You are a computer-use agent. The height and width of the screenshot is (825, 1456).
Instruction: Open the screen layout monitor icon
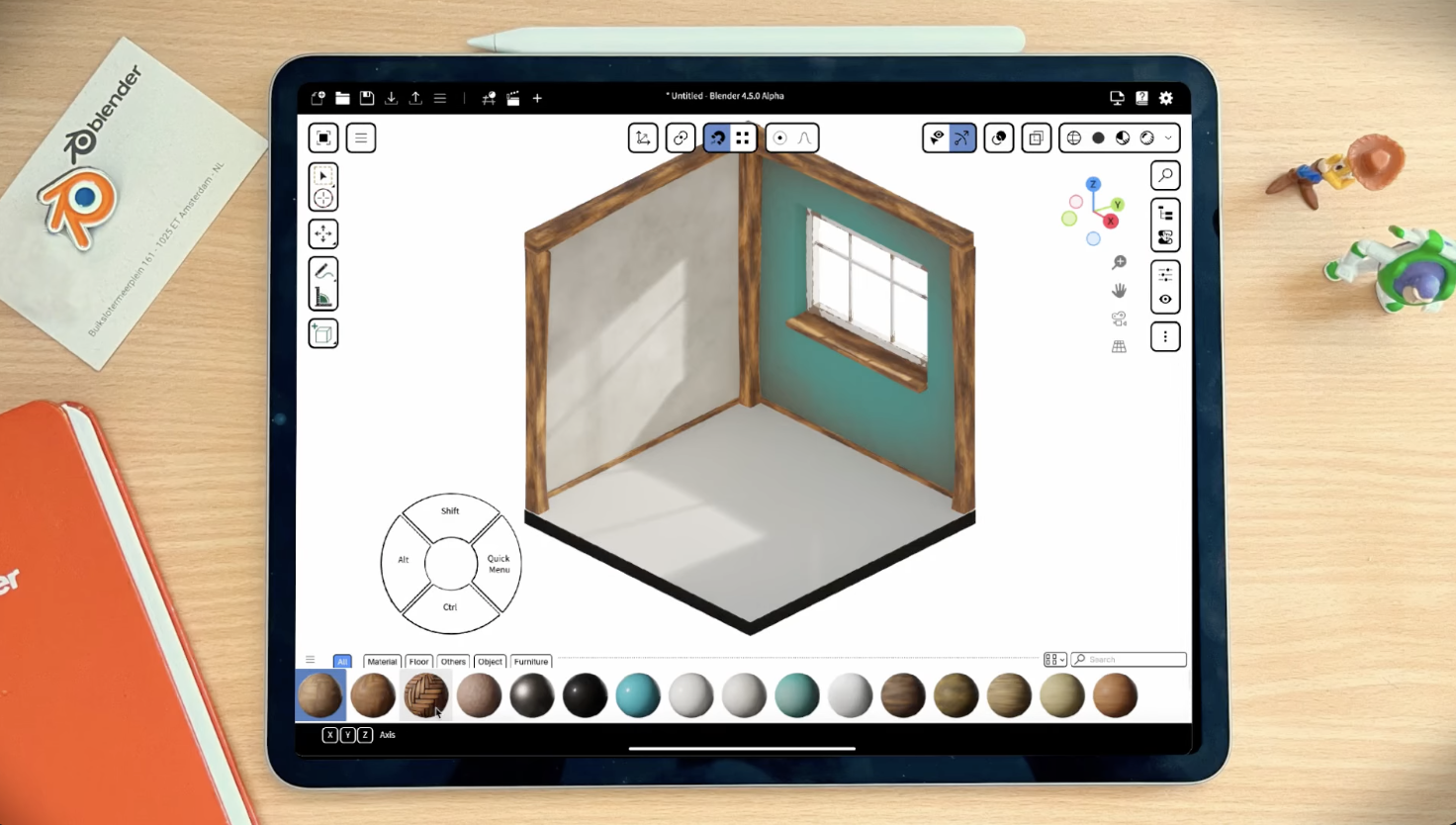tap(1117, 98)
